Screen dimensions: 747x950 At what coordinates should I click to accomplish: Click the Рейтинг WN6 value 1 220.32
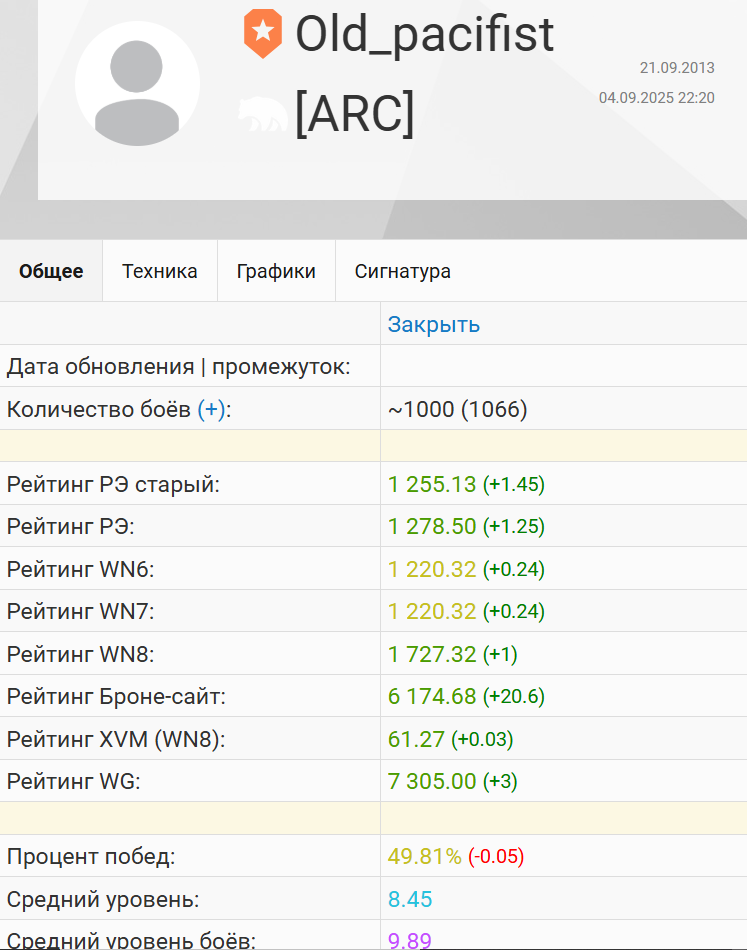[432, 569]
